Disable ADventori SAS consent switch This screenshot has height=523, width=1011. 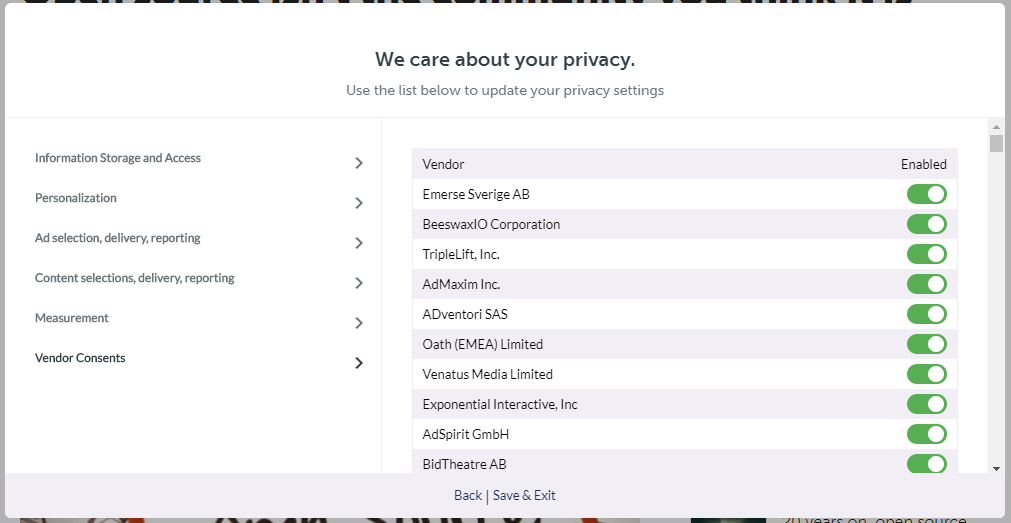927,314
